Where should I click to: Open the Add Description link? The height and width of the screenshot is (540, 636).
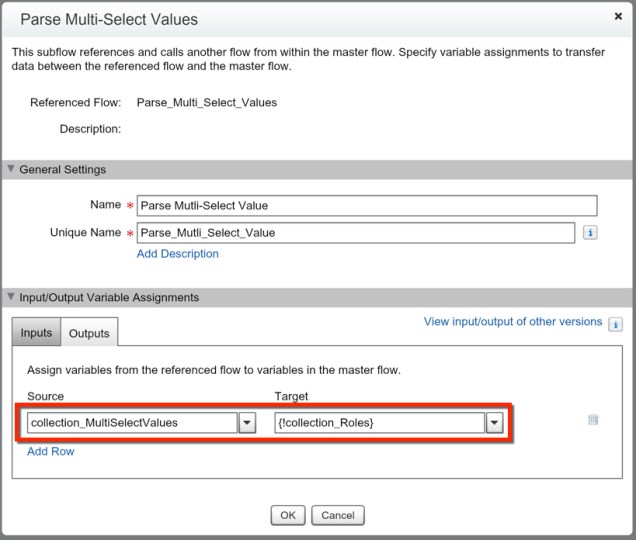[177, 254]
